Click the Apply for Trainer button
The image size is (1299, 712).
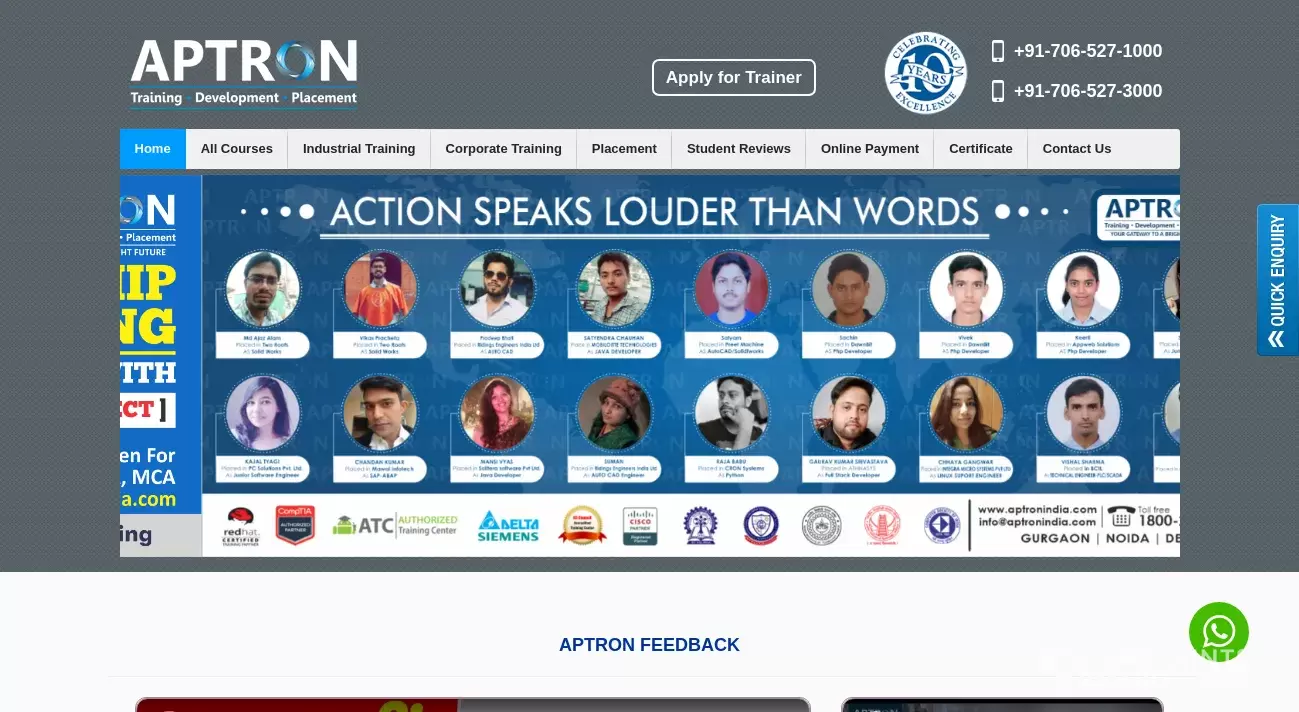click(734, 77)
